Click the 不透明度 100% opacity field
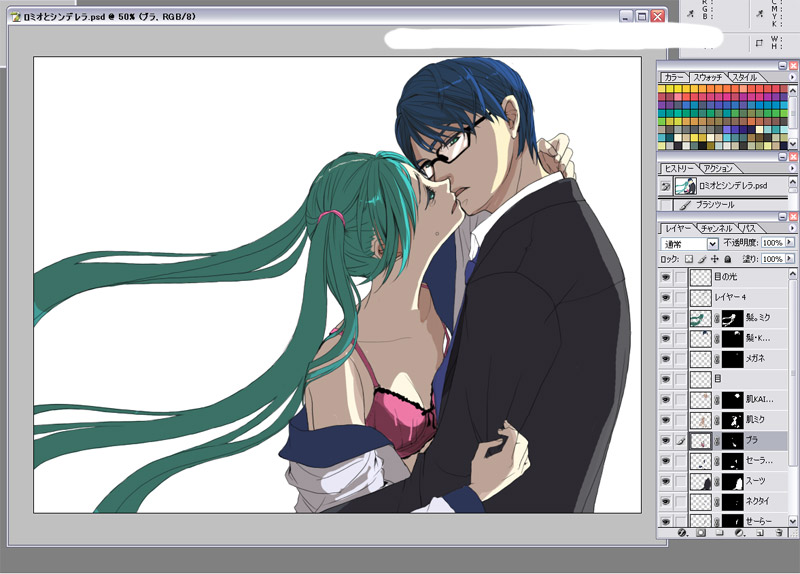The width and height of the screenshot is (800, 574). (772, 243)
